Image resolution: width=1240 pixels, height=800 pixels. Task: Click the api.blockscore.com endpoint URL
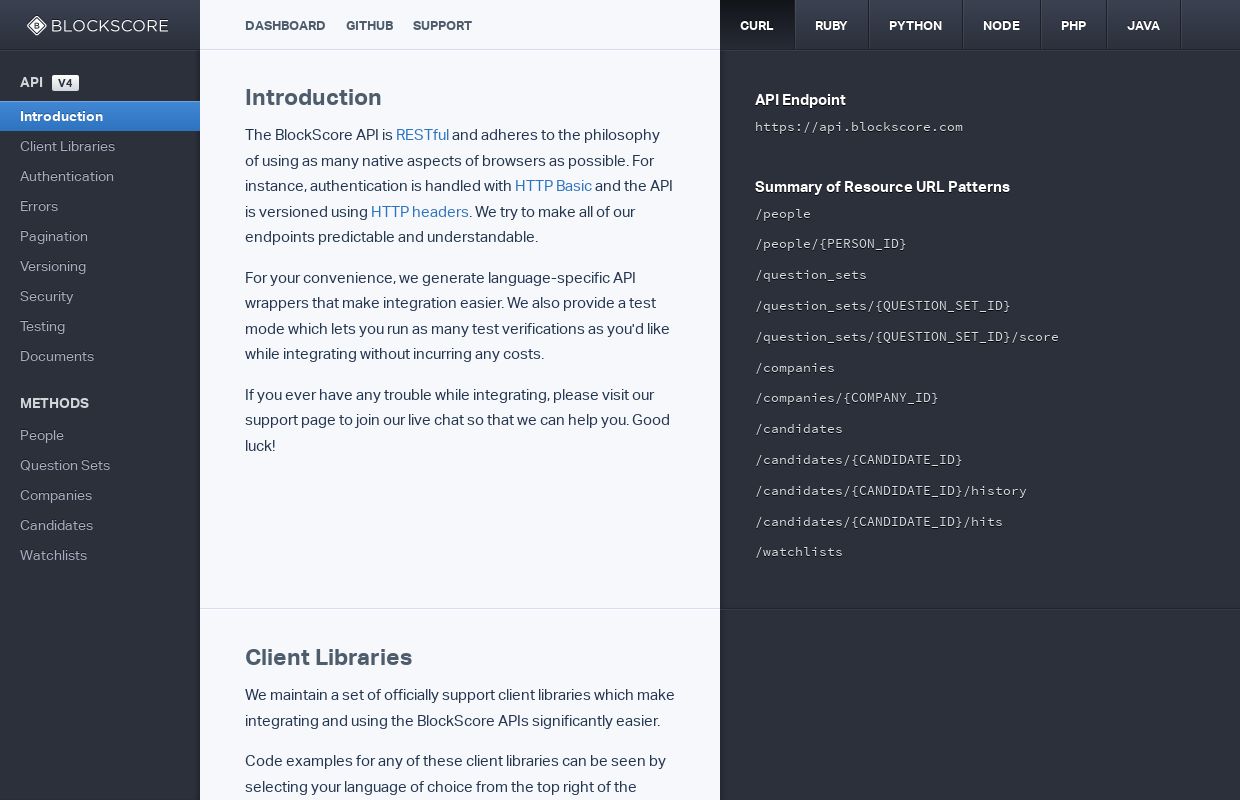pyautogui.click(x=859, y=127)
